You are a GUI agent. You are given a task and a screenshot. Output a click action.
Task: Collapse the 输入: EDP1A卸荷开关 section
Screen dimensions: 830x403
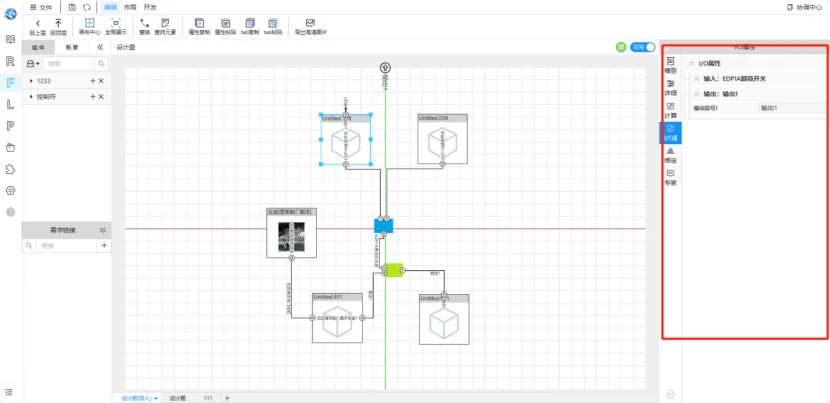click(x=697, y=79)
